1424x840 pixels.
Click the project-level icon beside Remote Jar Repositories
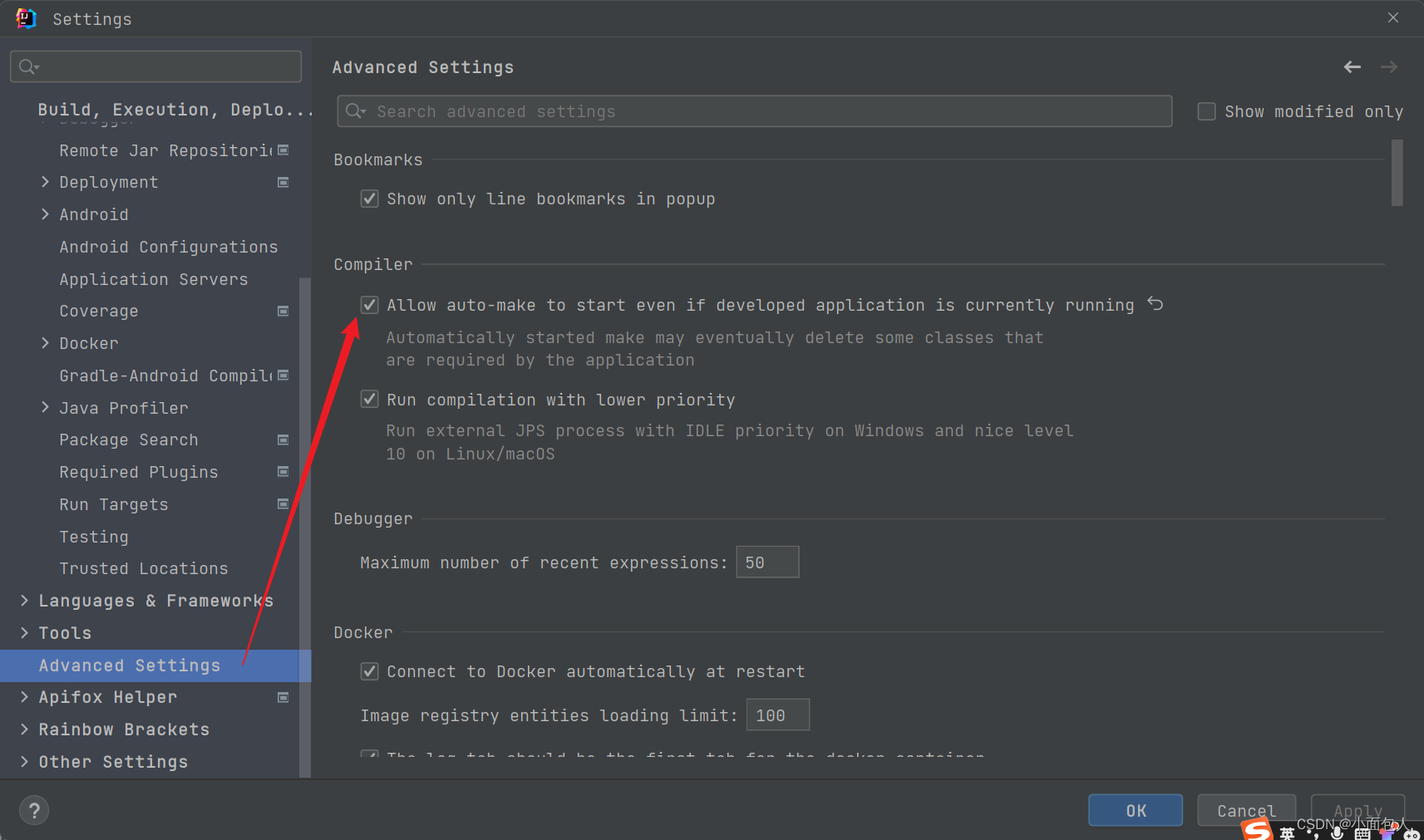[x=283, y=150]
